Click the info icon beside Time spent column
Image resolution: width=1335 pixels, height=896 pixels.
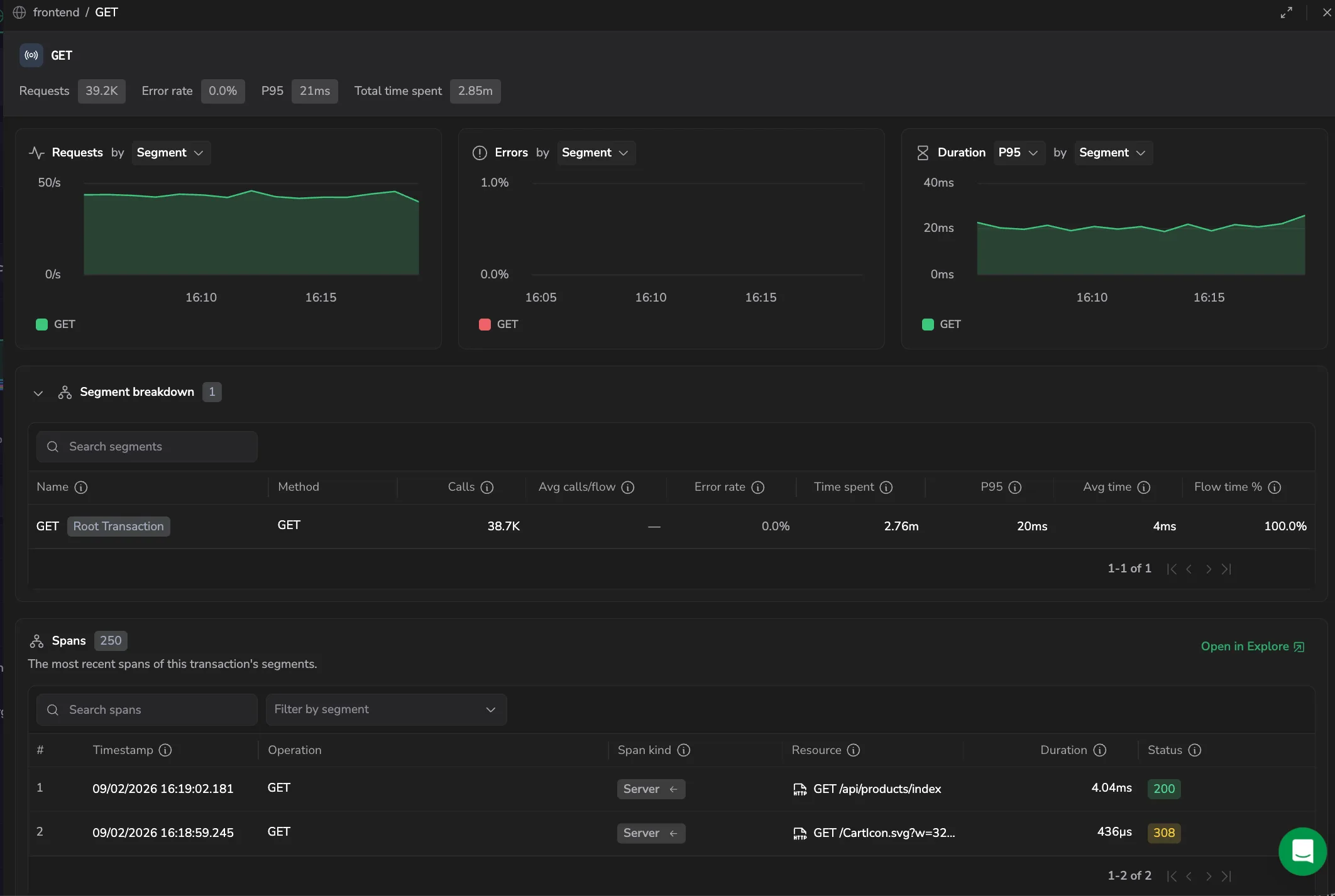886,487
